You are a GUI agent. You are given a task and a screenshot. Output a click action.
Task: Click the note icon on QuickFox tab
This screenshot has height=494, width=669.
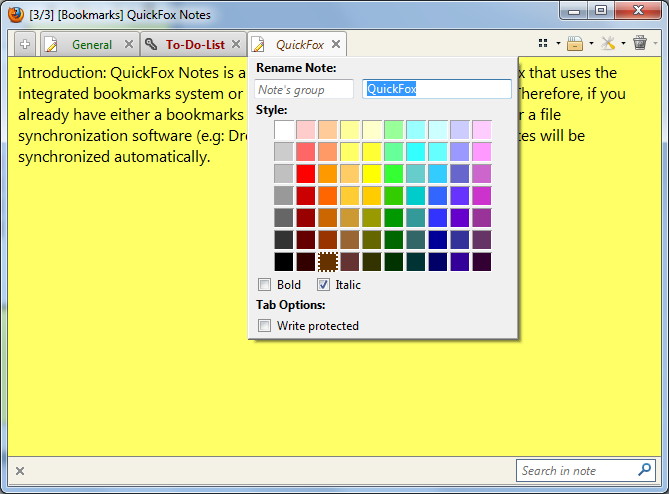[258, 44]
